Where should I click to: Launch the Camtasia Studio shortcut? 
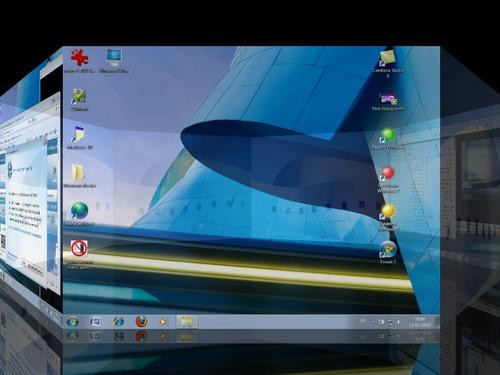click(387, 58)
